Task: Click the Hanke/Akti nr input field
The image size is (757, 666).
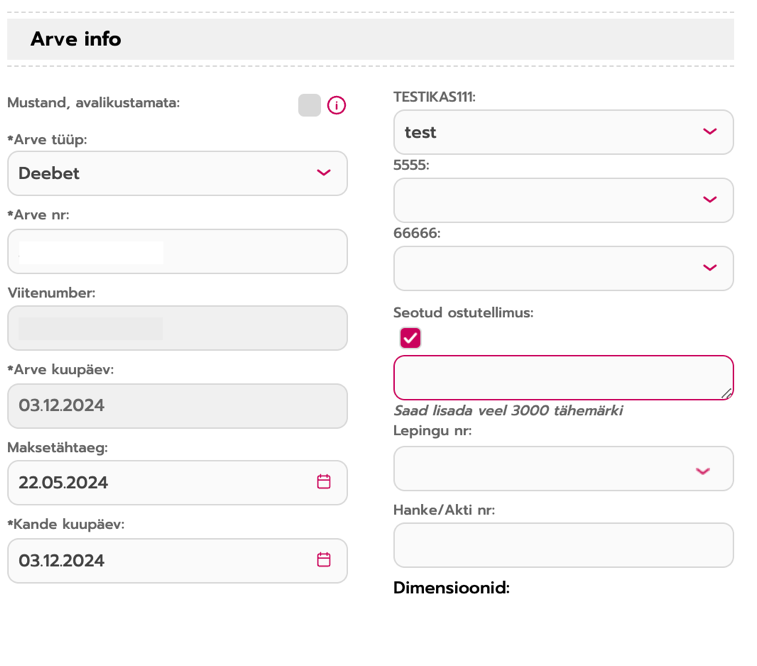Action: tap(563, 546)
